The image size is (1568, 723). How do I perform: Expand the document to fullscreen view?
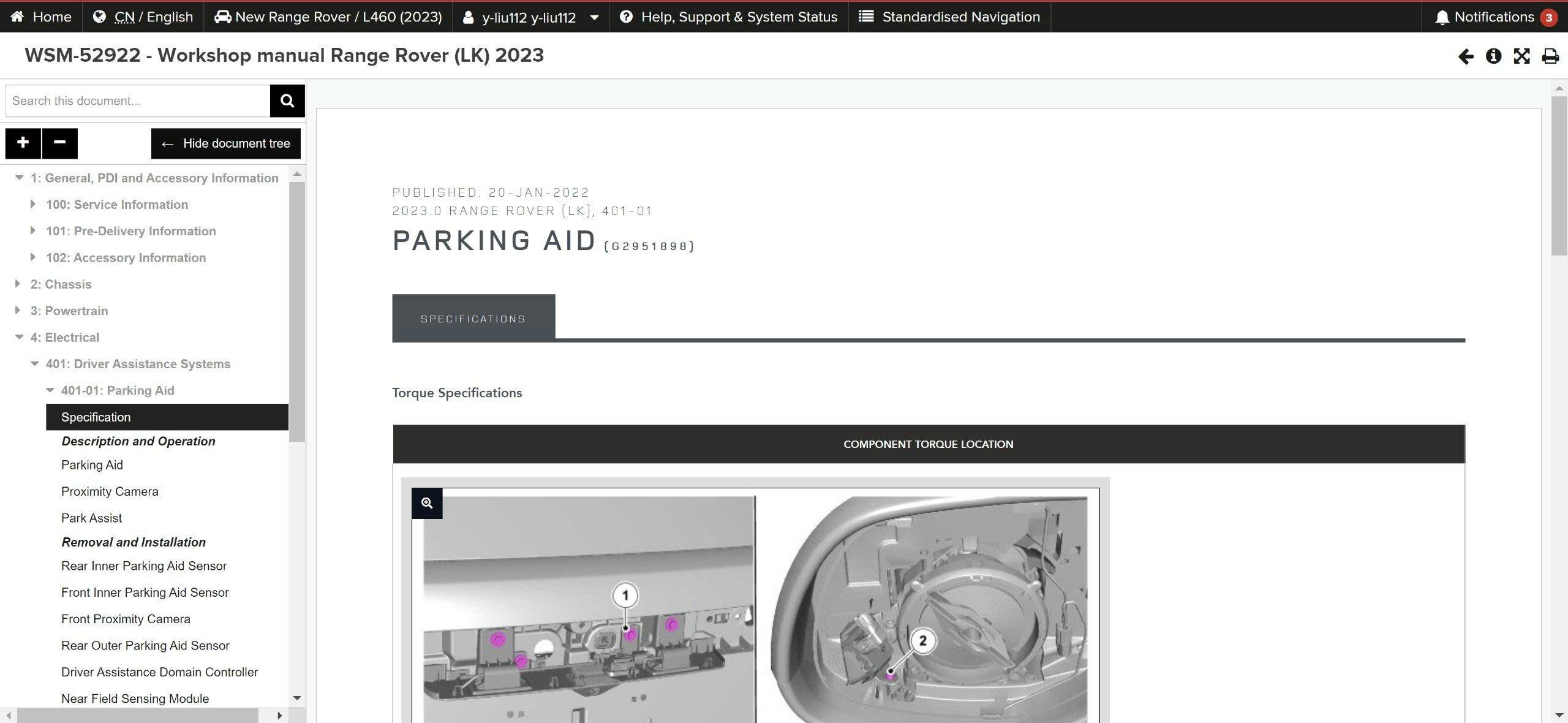(x=1521, y=56)
